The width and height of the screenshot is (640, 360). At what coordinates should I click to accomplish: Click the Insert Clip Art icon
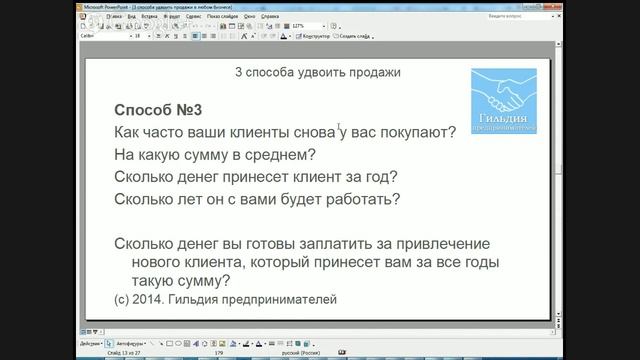click(x=213, y=344)
